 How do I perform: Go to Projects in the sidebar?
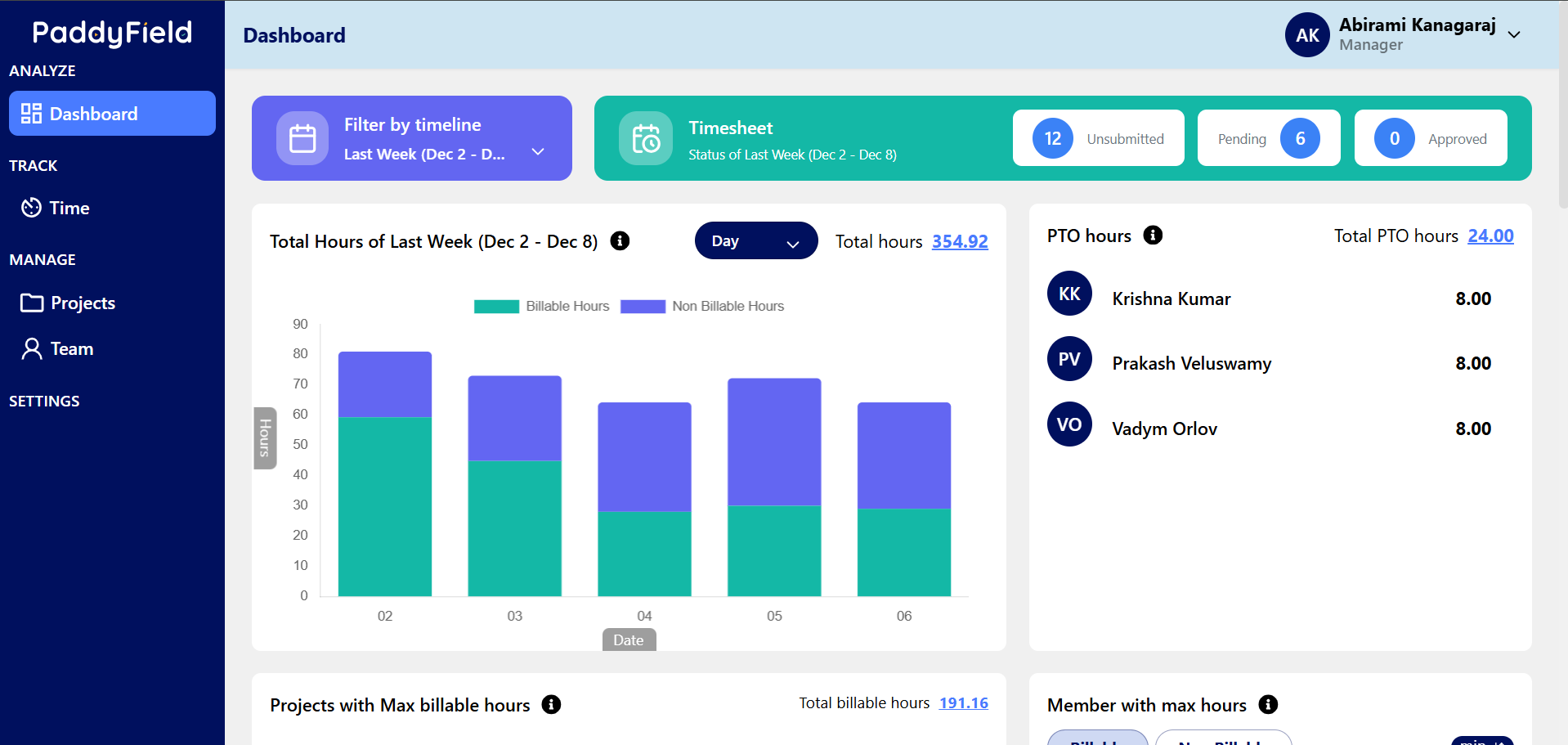point(68,303)
